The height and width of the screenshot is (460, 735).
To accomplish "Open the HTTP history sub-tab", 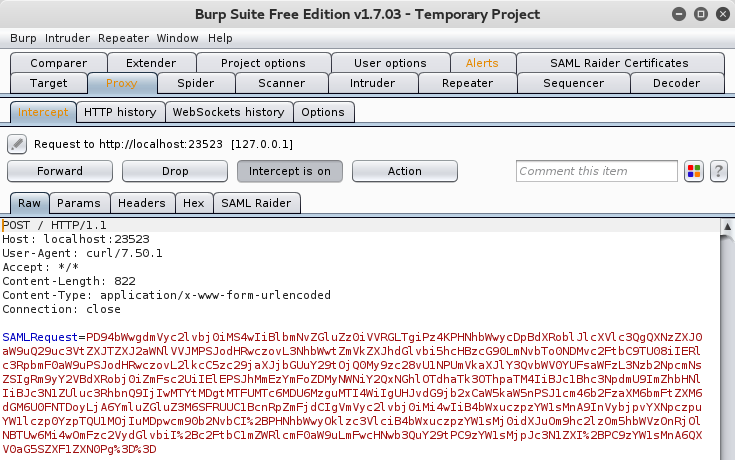I will [120, 113].
